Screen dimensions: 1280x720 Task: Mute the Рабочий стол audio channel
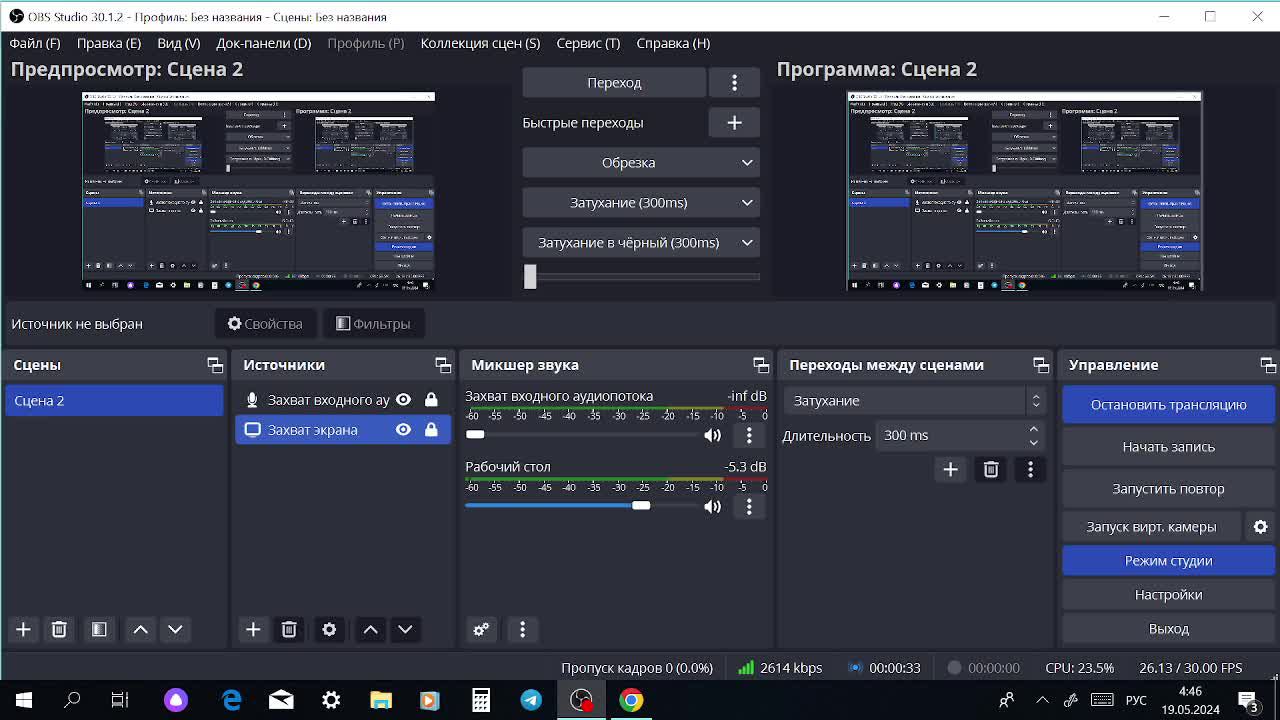(x=712, y=507)
